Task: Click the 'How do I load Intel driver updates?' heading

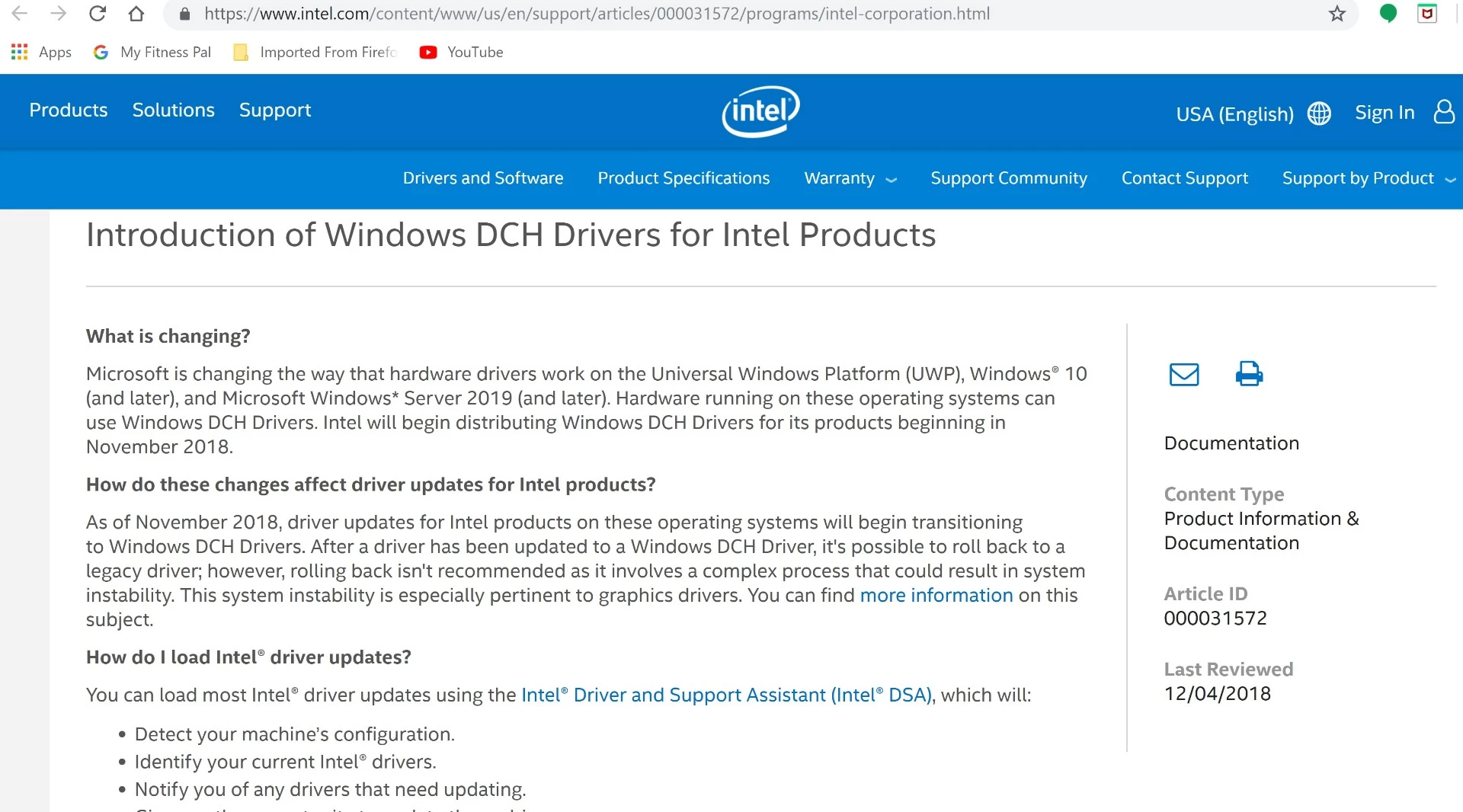Action: [x=248, y=657]
